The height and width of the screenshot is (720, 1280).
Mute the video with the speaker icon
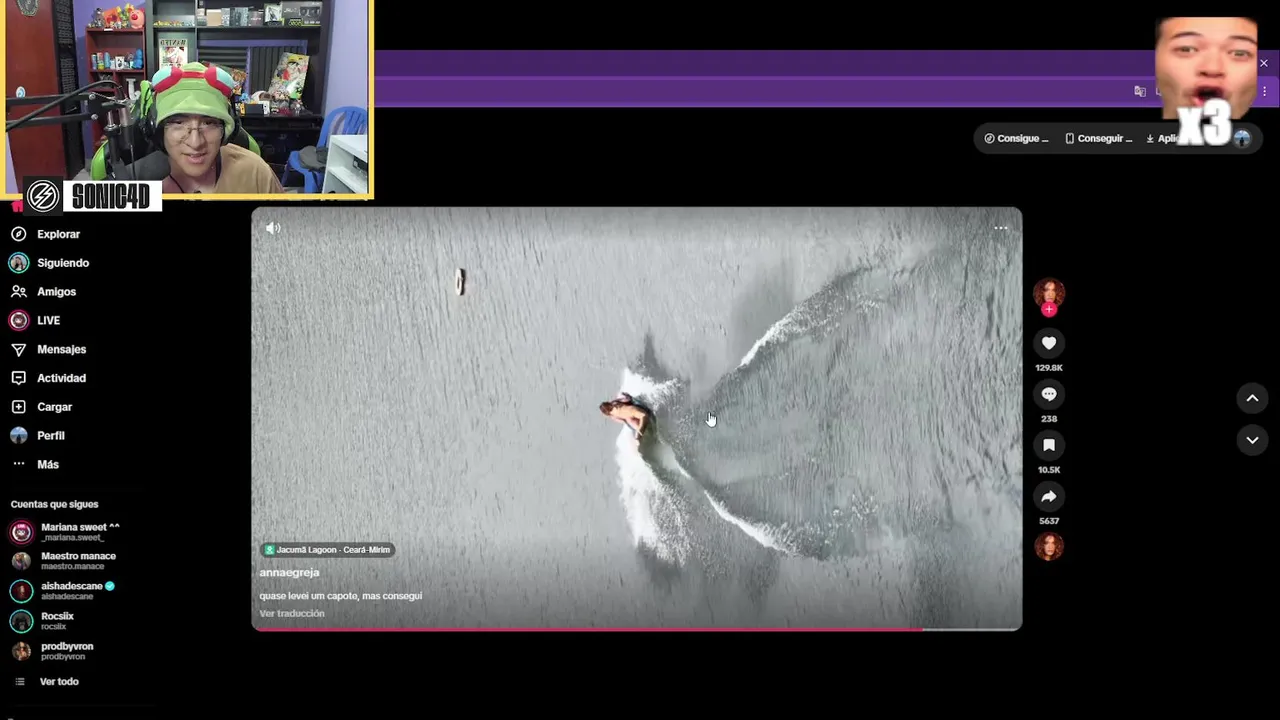point(273,228)
